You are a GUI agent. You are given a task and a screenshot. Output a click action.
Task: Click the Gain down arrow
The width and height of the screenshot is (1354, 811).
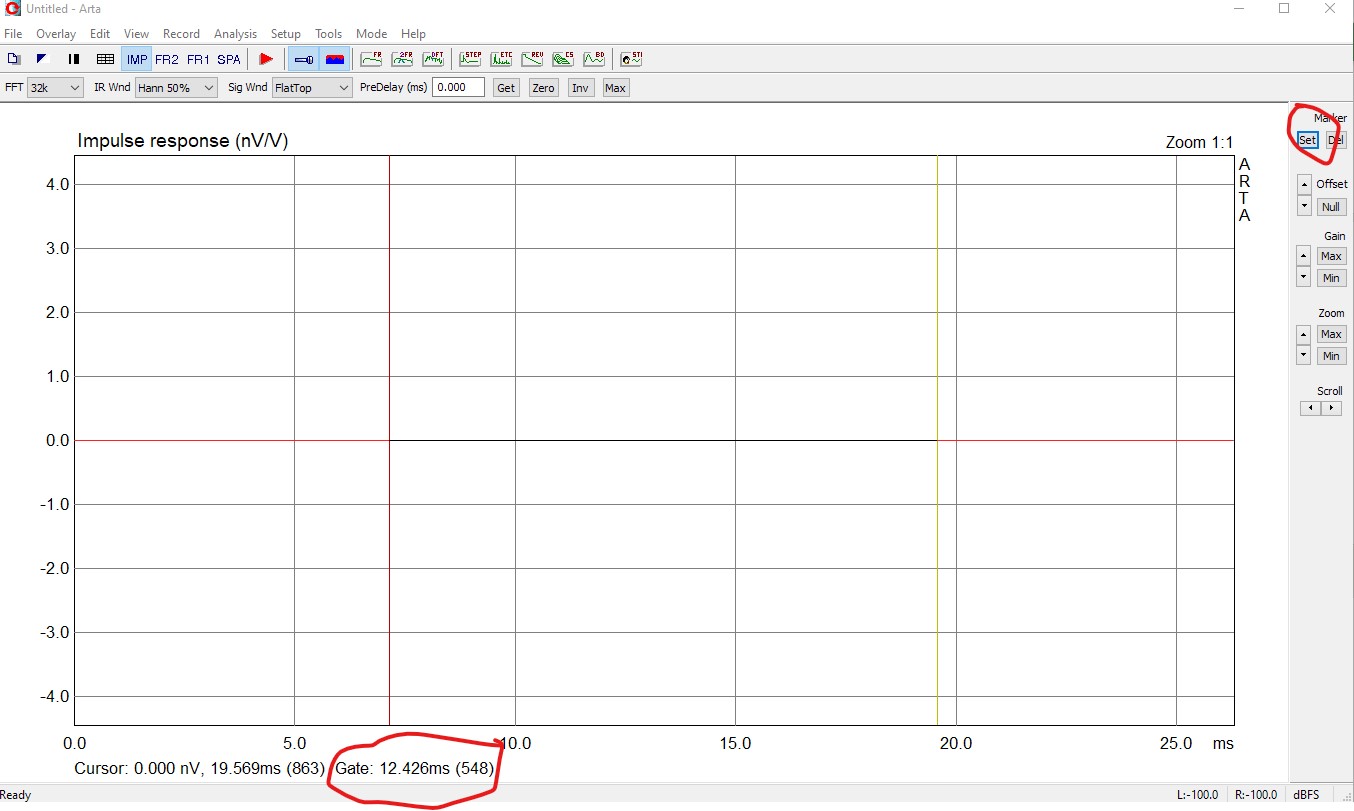[1304, 276]
